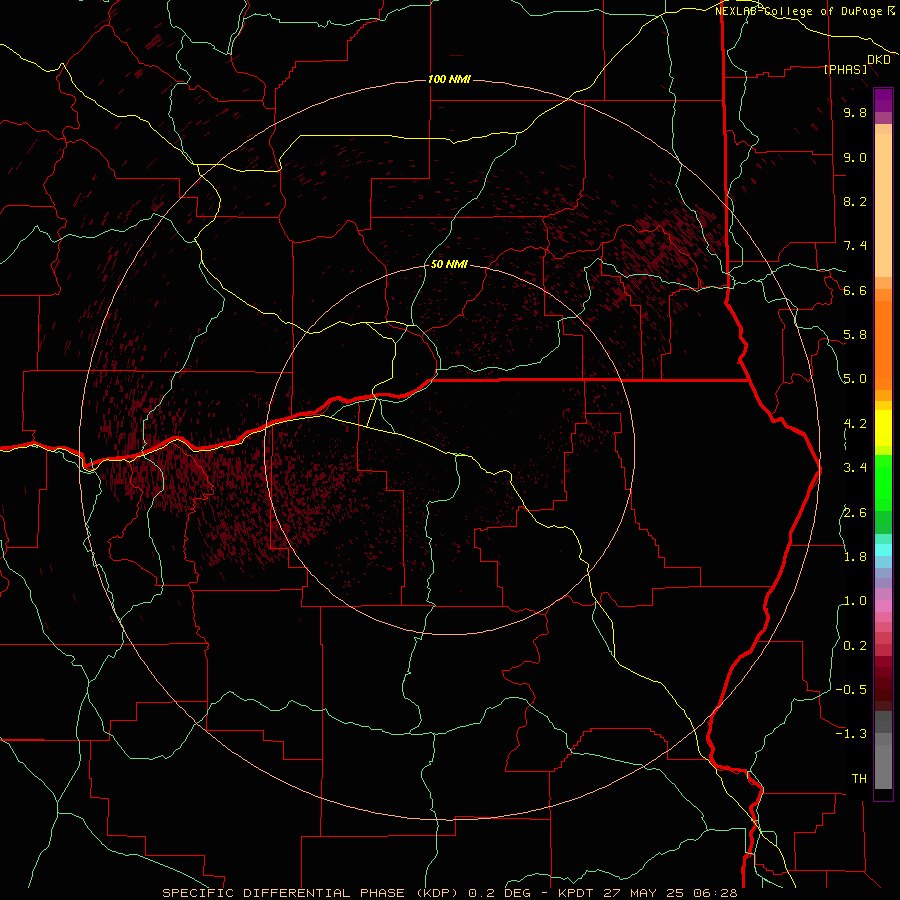Click the 1.0 value on the color scale
This screenshot has height=900, width=900.
855,601
